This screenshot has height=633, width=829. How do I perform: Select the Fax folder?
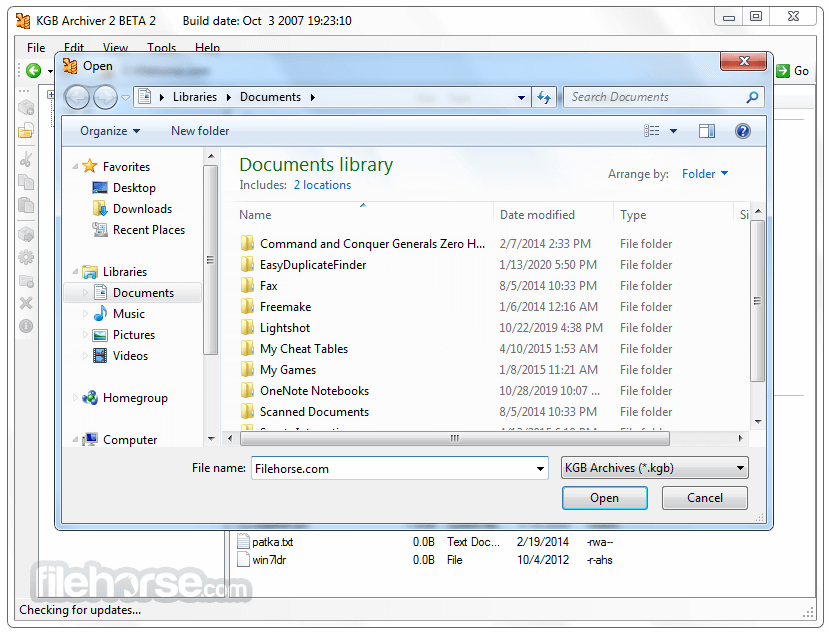(269, 286)
